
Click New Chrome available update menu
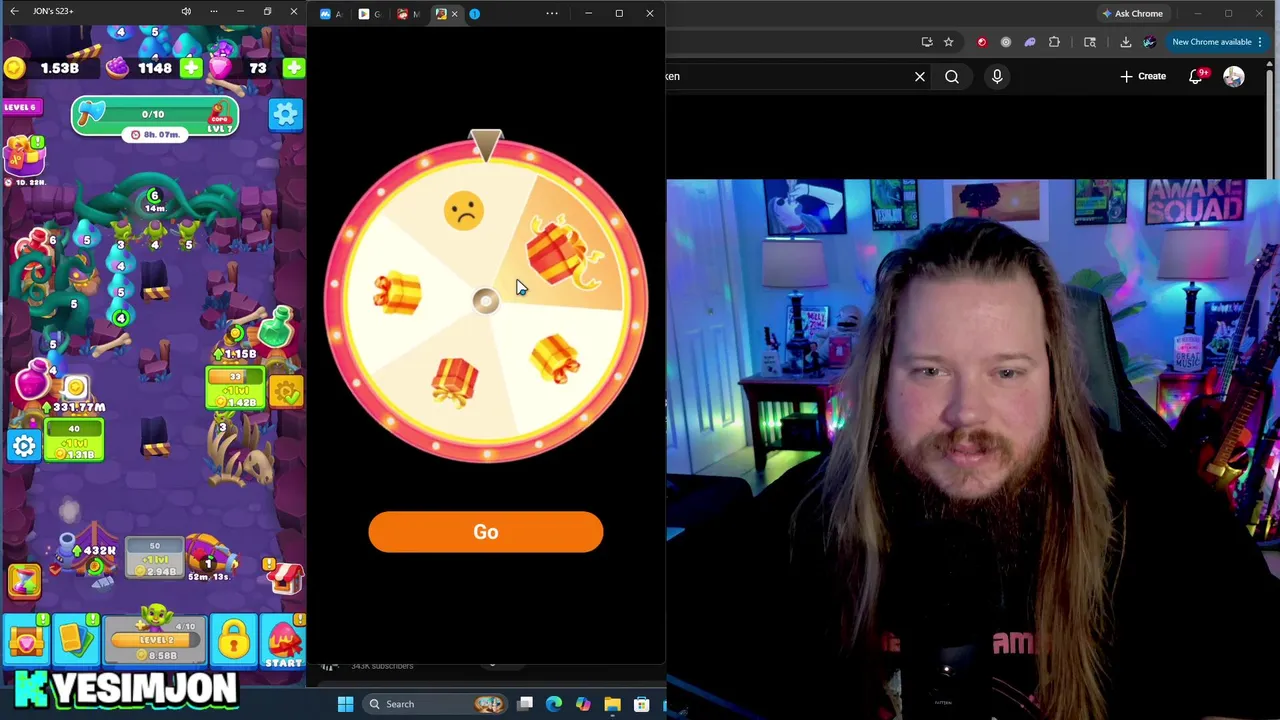pos(1217,42)
